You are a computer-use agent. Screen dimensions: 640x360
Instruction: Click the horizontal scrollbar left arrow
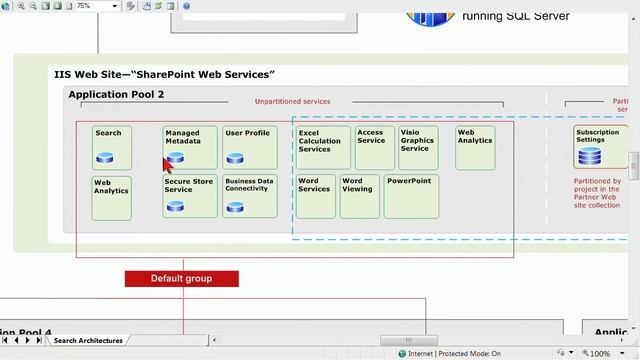coord(214,340)
